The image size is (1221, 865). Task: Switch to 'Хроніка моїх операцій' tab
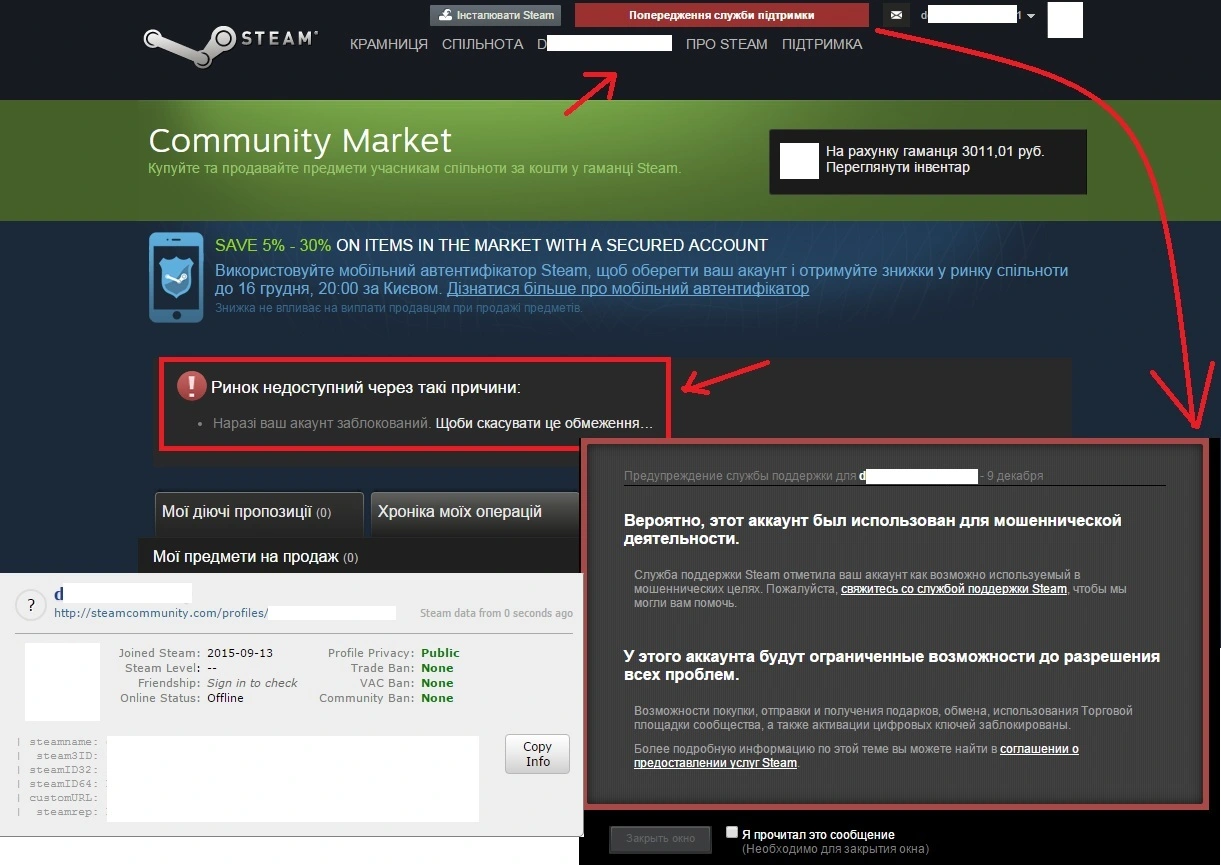(474, 513)
